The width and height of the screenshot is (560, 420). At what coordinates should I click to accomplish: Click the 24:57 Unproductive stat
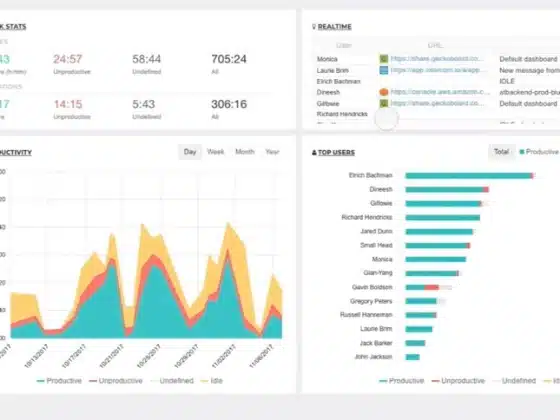(x=68, y=59)
